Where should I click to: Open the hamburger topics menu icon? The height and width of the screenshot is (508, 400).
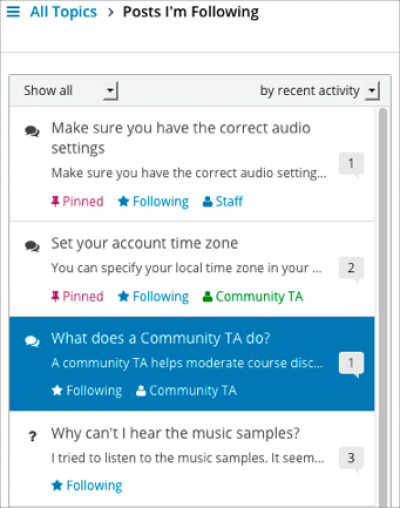[13, 12]
